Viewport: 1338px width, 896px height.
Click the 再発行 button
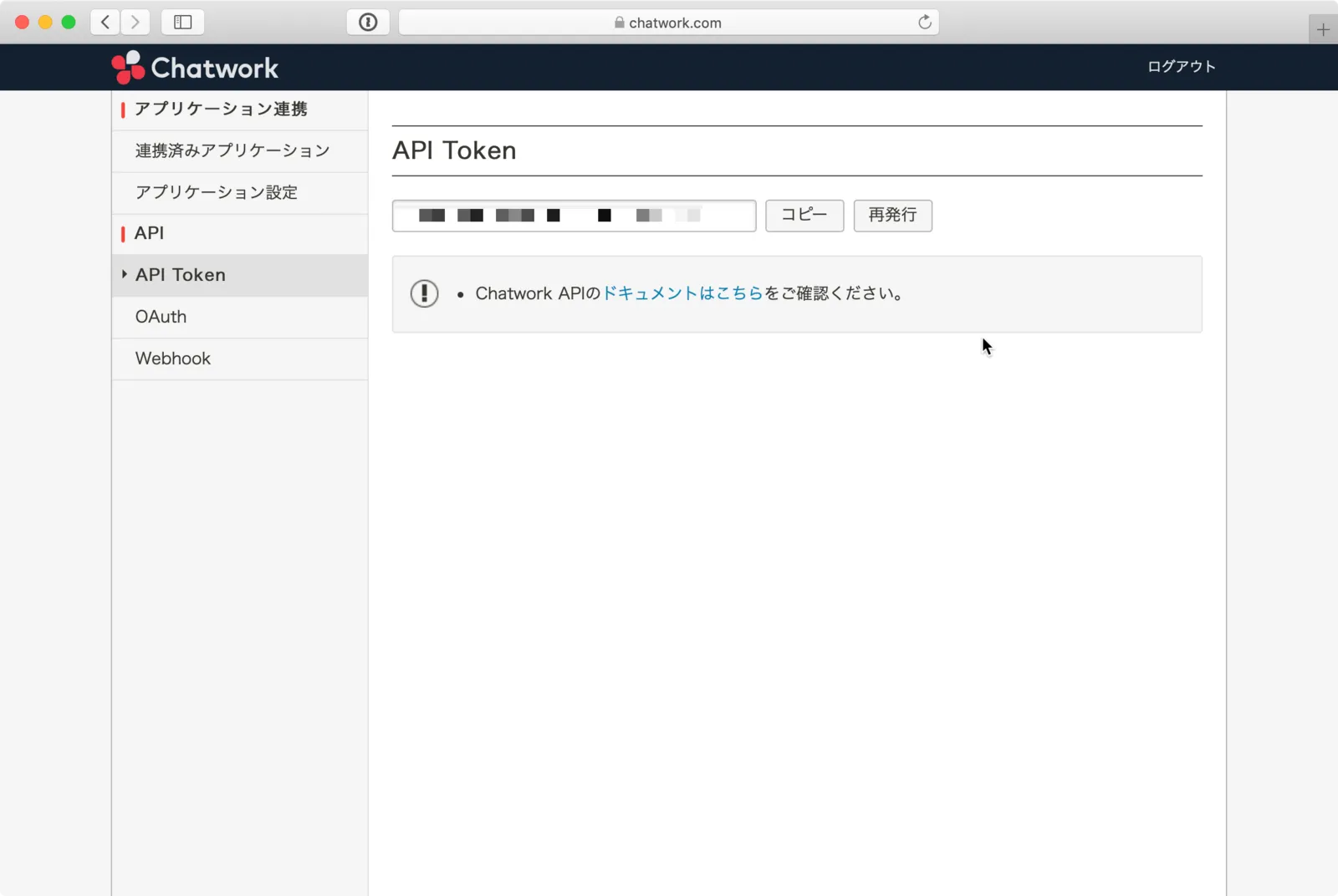click(x=893, y=216)
